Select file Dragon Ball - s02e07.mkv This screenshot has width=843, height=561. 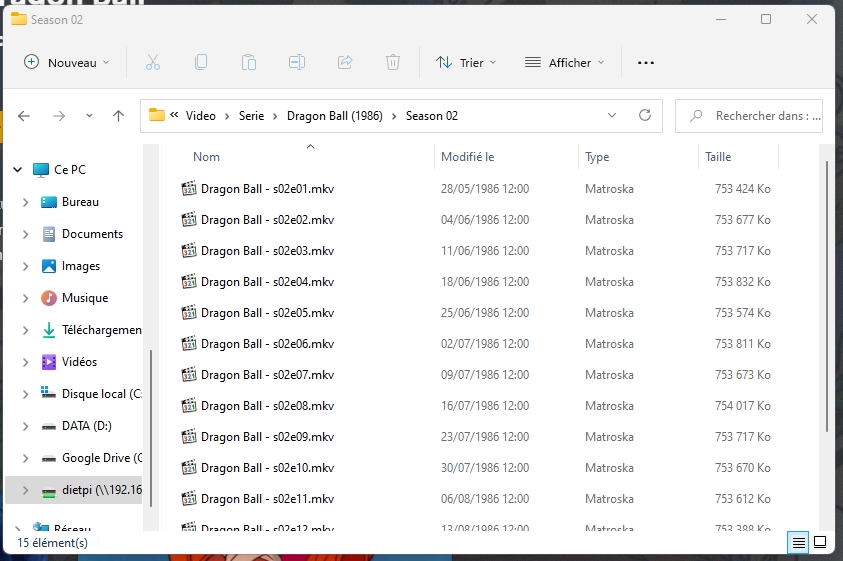[x=267, y=375]
